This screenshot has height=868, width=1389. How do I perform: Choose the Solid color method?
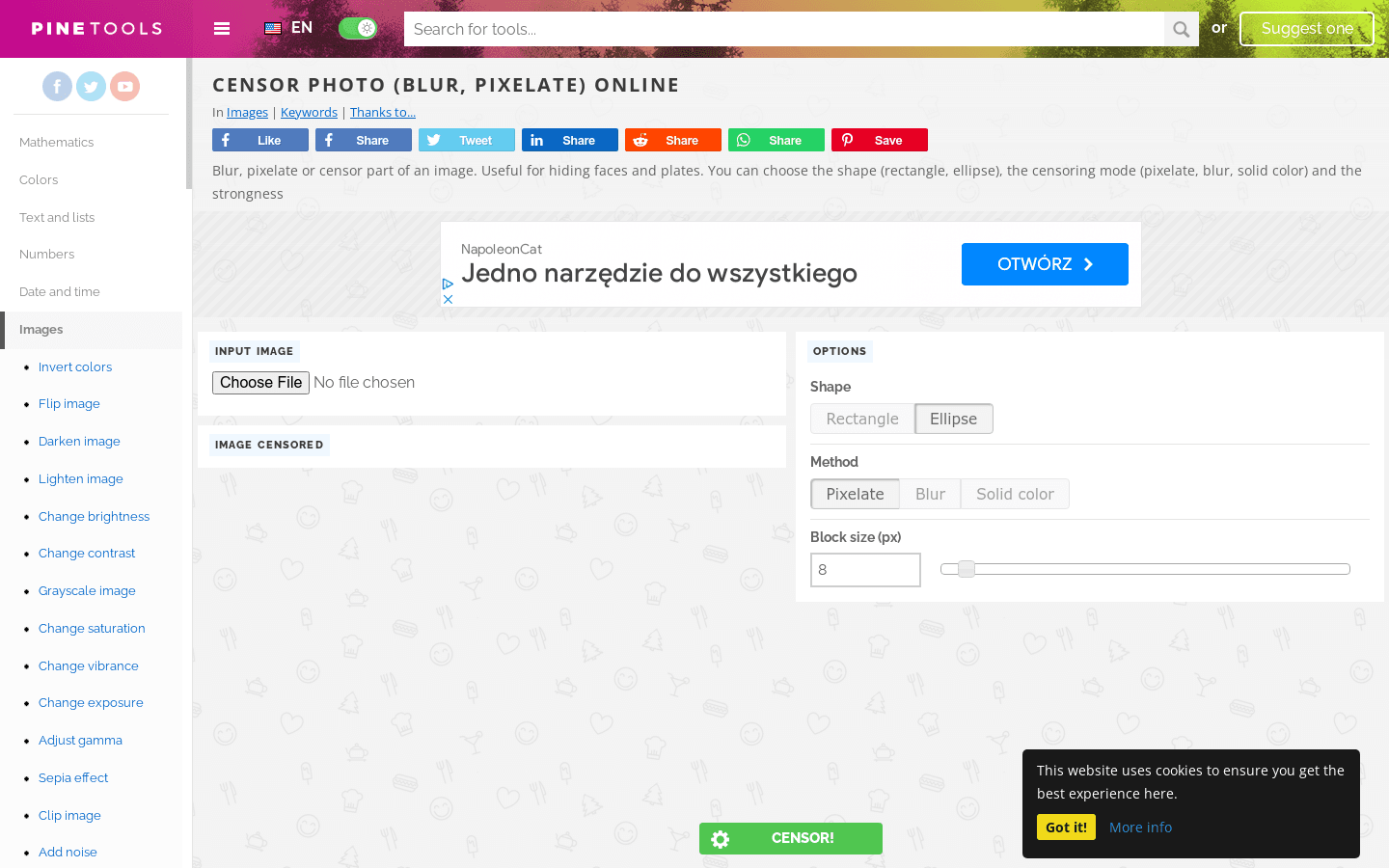[1015, 495]
